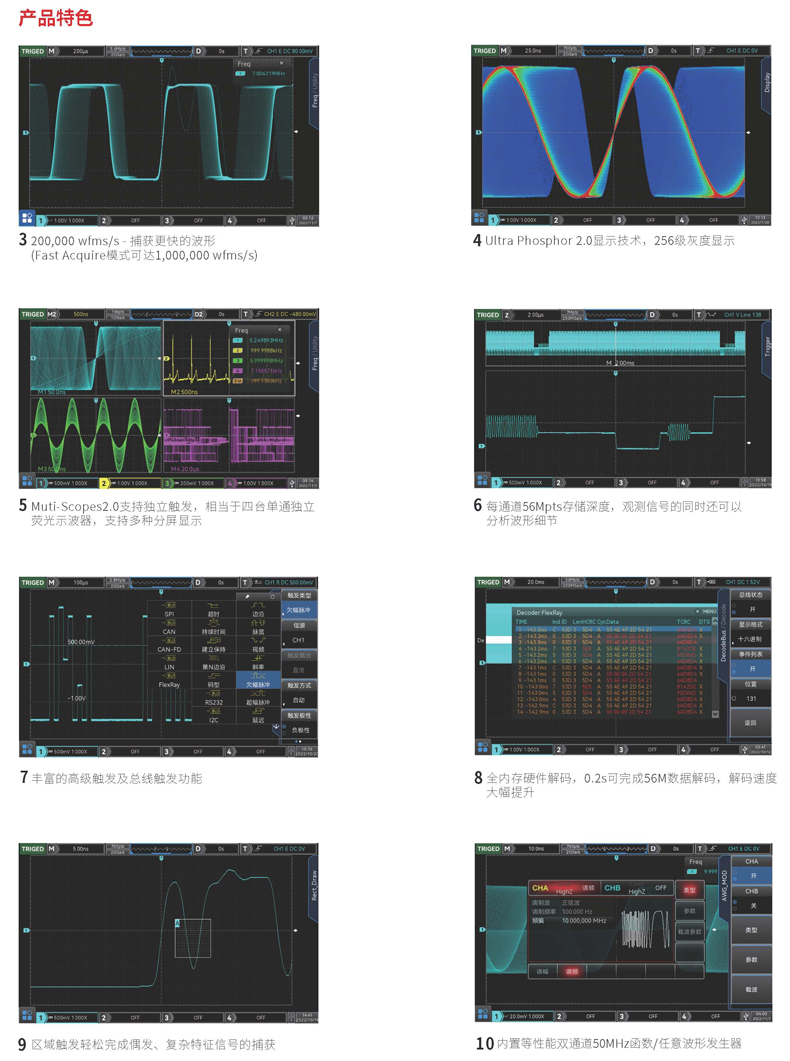This screenshot has height=1061, width=790.
Task: Switch CHA output 开 in figure 10 side menu
Action: pyautogui.click(x=751, y=869)
